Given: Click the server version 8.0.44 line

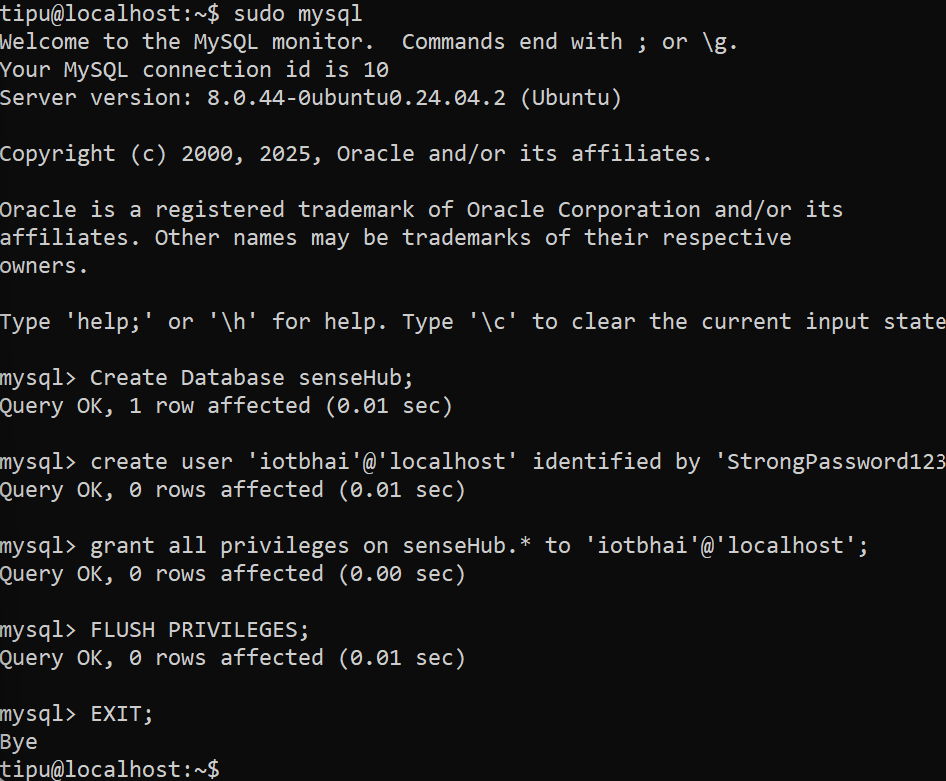Looking at the screenshot, I should [310, 98].
